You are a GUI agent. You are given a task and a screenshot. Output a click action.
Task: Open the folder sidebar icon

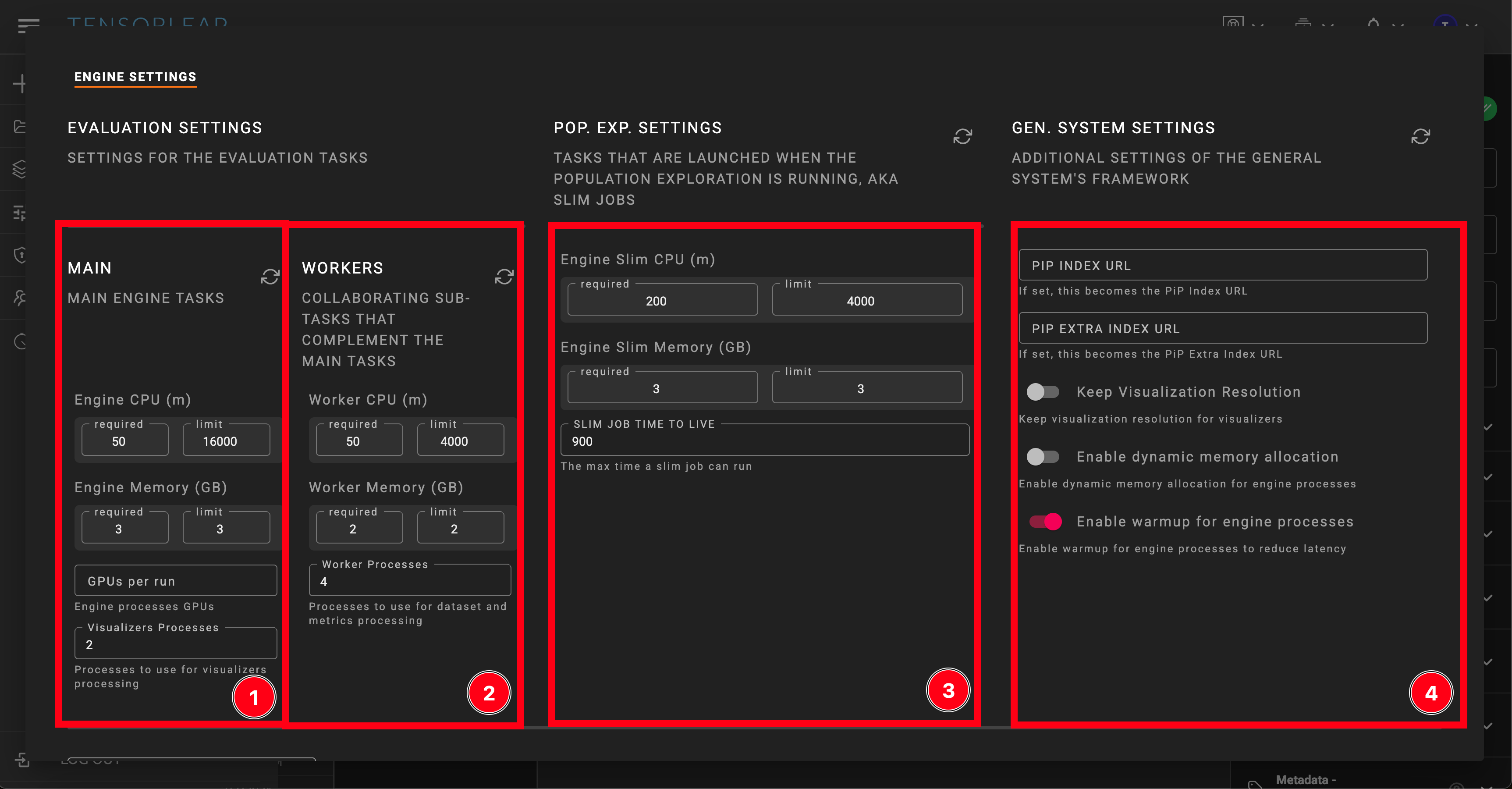(19, 126)
